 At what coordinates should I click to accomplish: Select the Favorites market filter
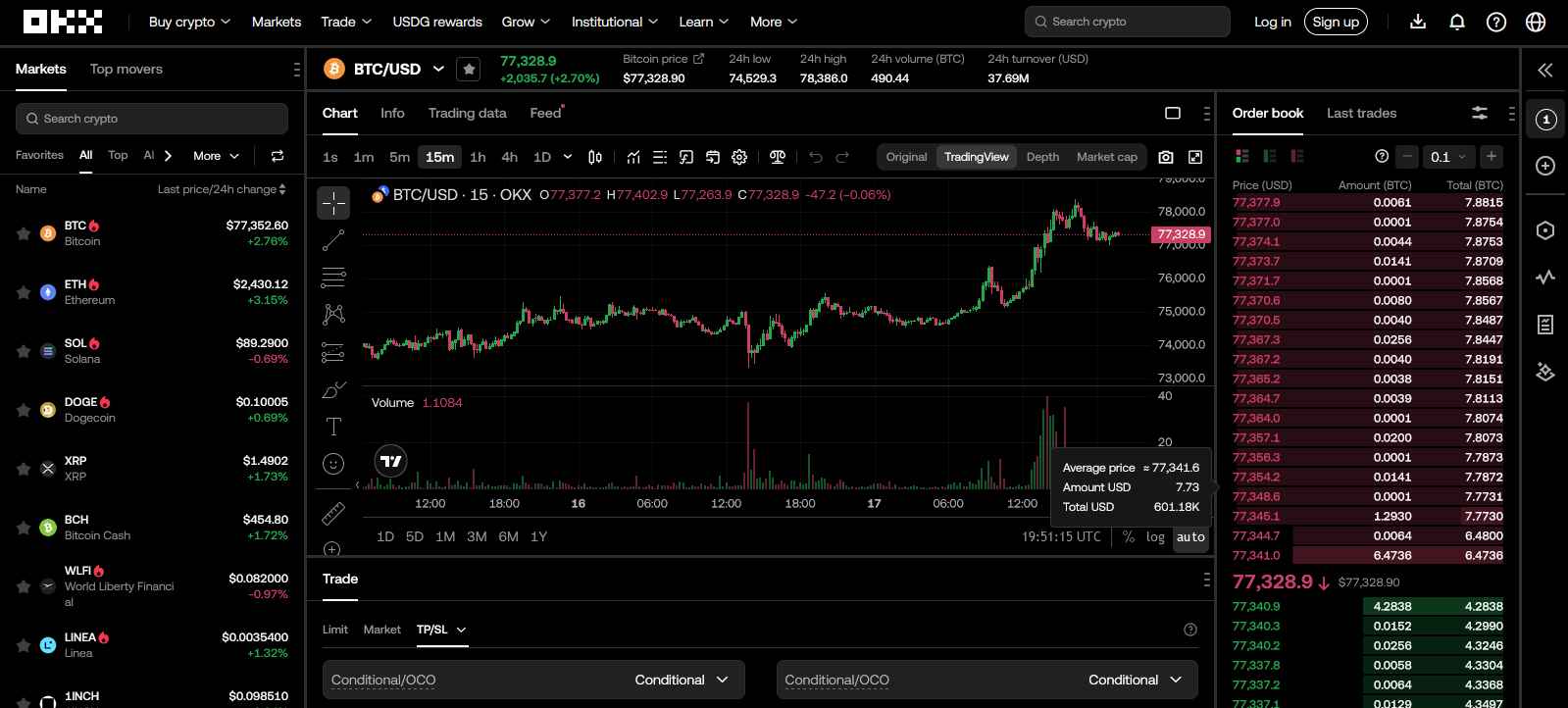tap(39, 155)
